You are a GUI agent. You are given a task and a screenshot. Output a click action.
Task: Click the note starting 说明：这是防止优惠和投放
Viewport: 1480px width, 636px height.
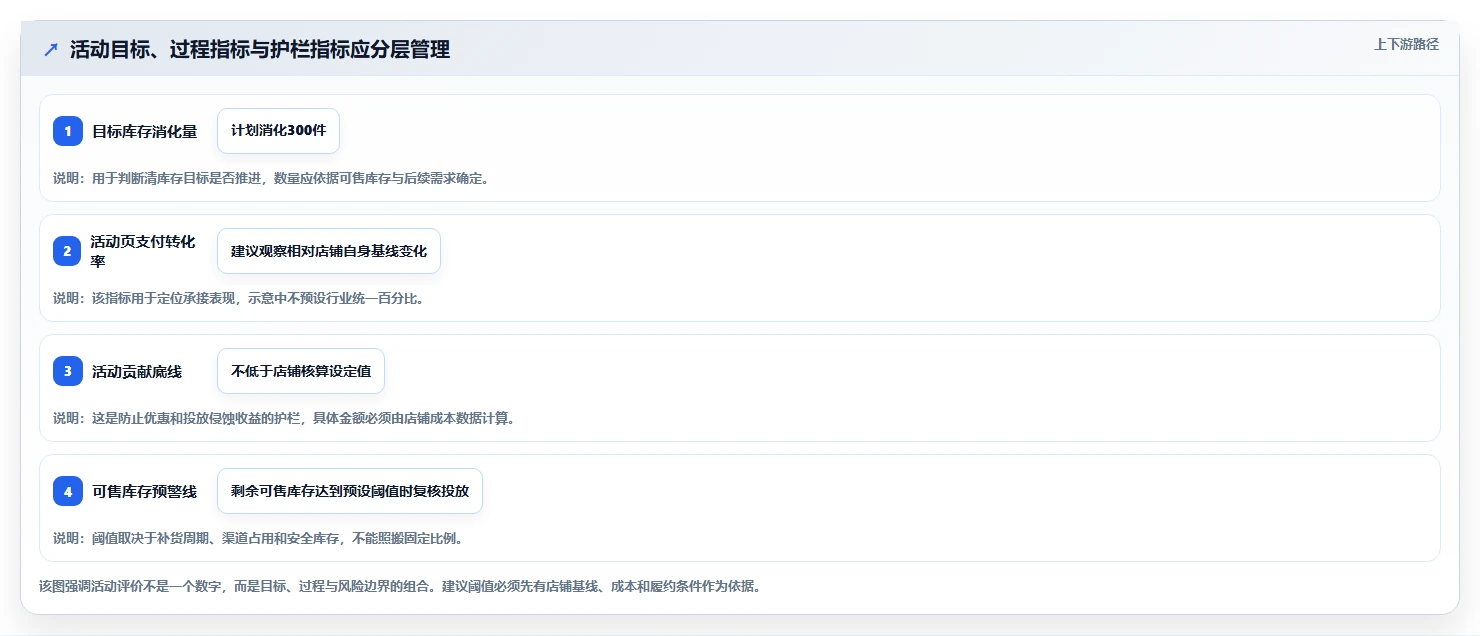tap(285, 418)
